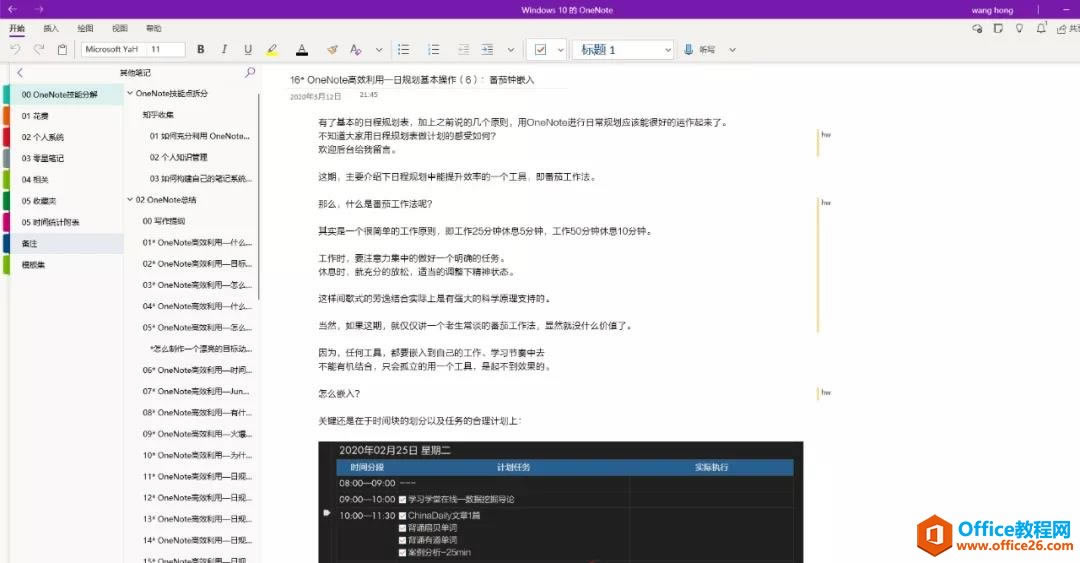Click the clipboard Paste icon
Image resolution: width=1080 pixels, height=563 pixels.
(62, 50)
